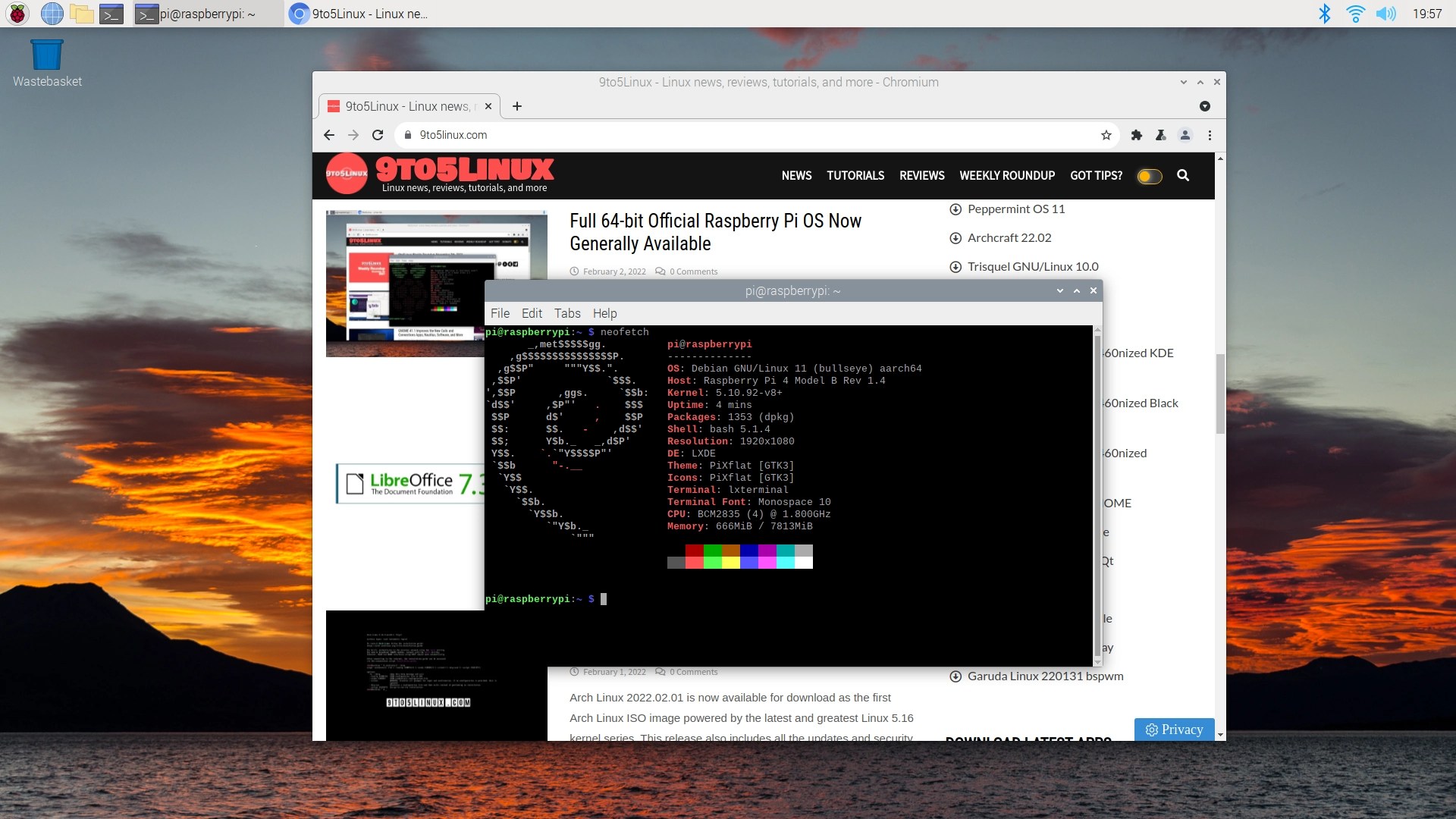This screenshot has width=1456, height=819.
Task: Open the Extensions puzzle icon in Chromium
Action: 1136,135
